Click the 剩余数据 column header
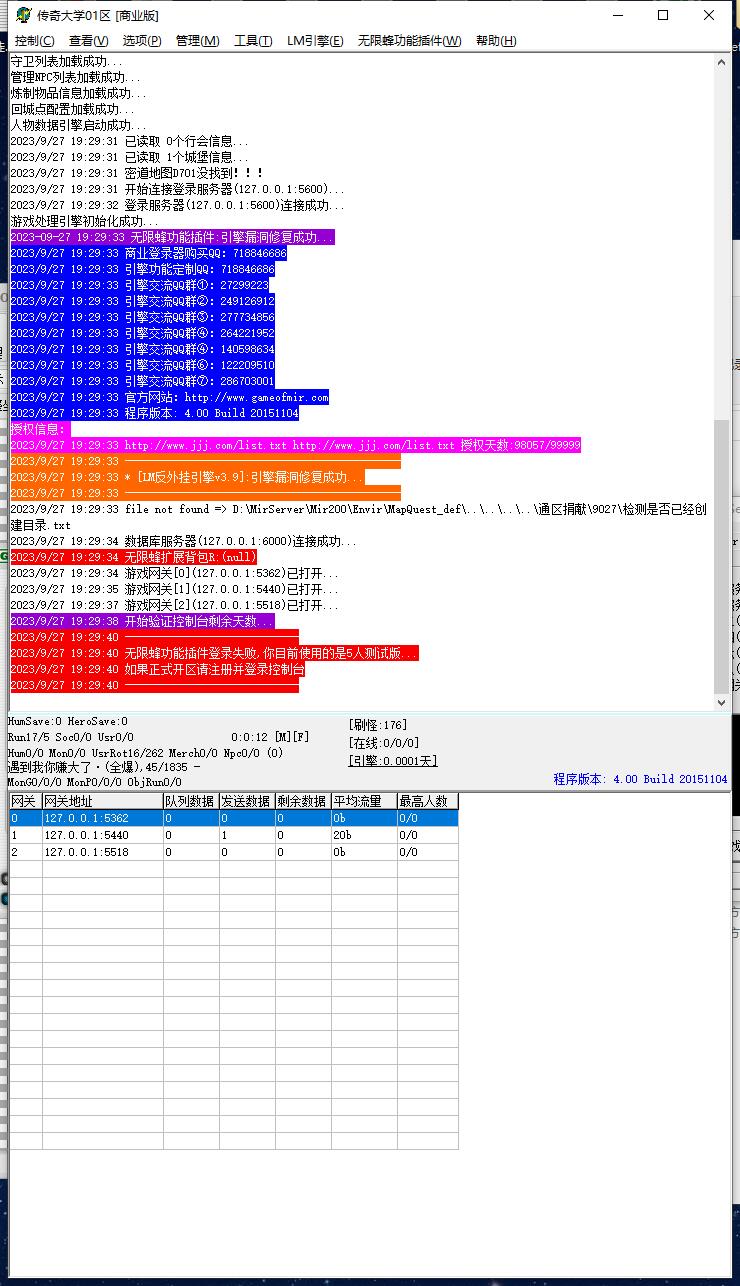Viewport: 740px width, 1286px height. [303, 801]
